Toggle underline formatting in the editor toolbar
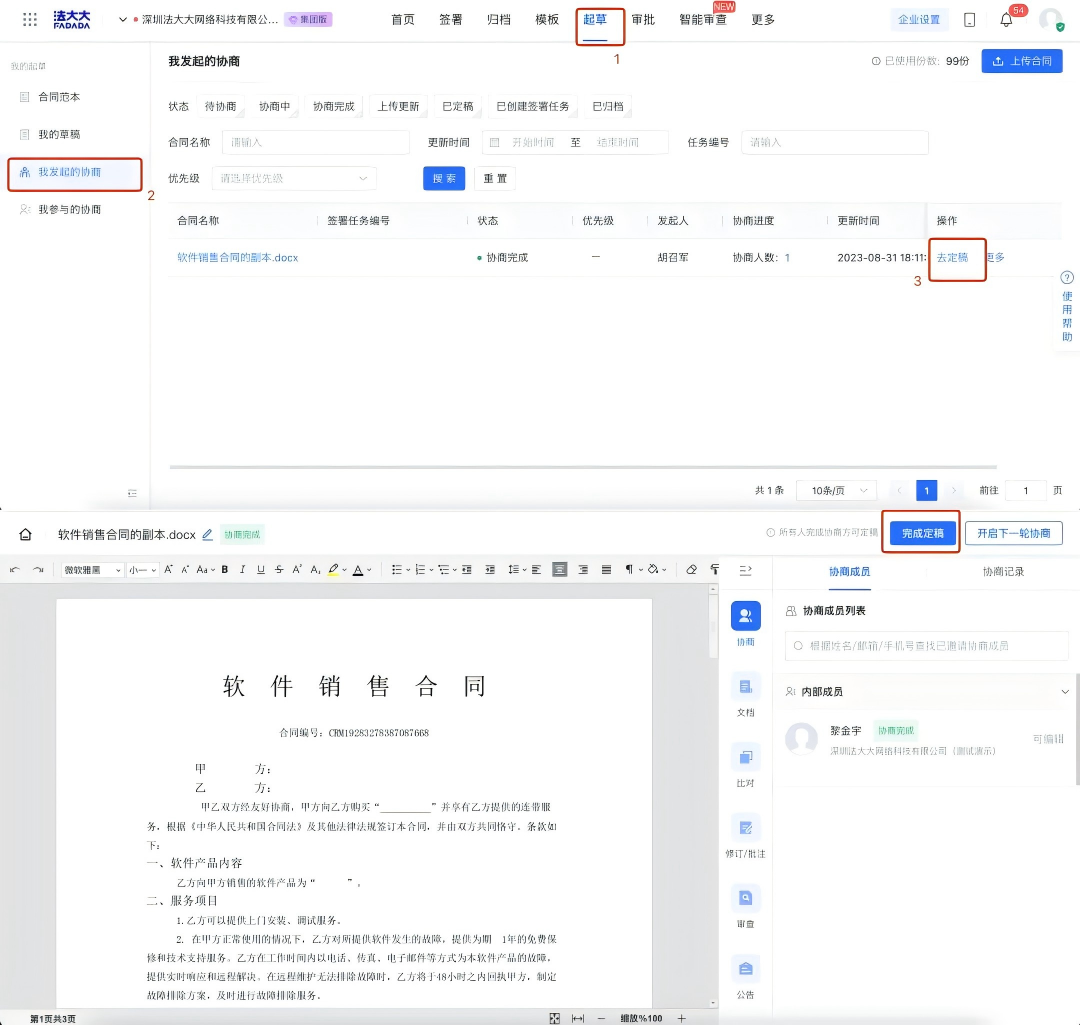The height and width of the screenshot is (1025, 1080). 261,569
